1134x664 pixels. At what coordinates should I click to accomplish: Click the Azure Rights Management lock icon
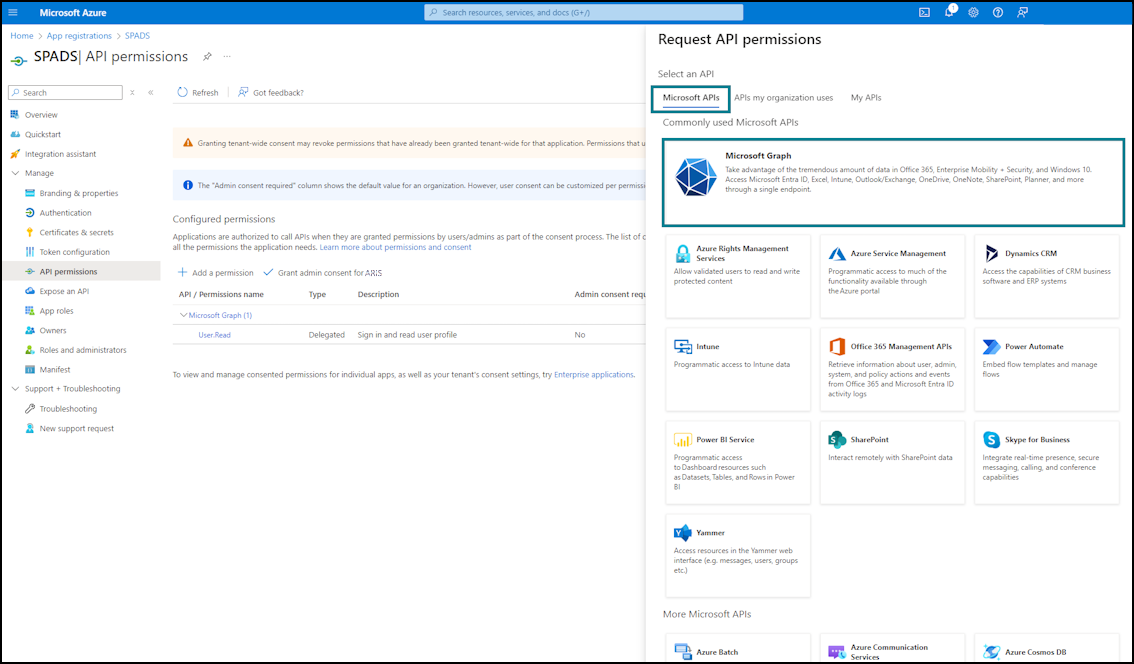[682, 253]
